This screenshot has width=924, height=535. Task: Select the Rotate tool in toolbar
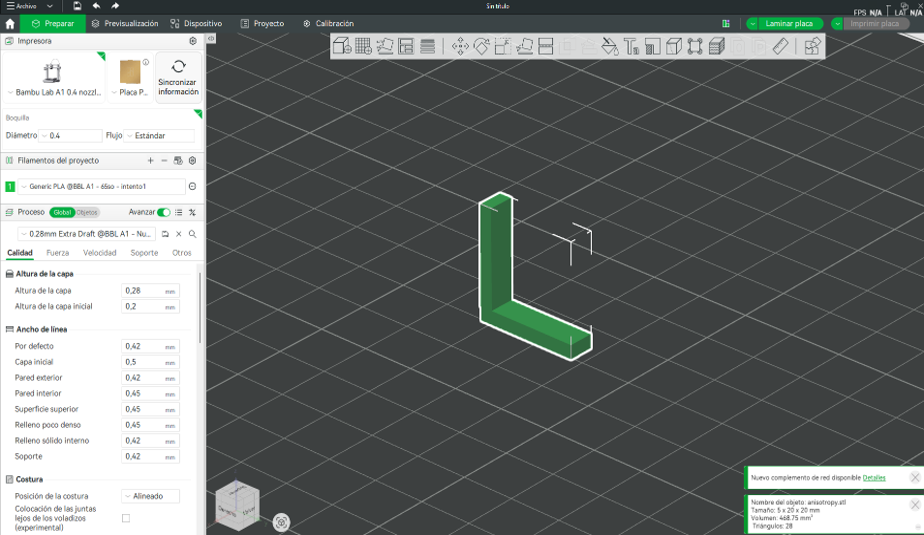pyautogui.click(x=481, y=46)
